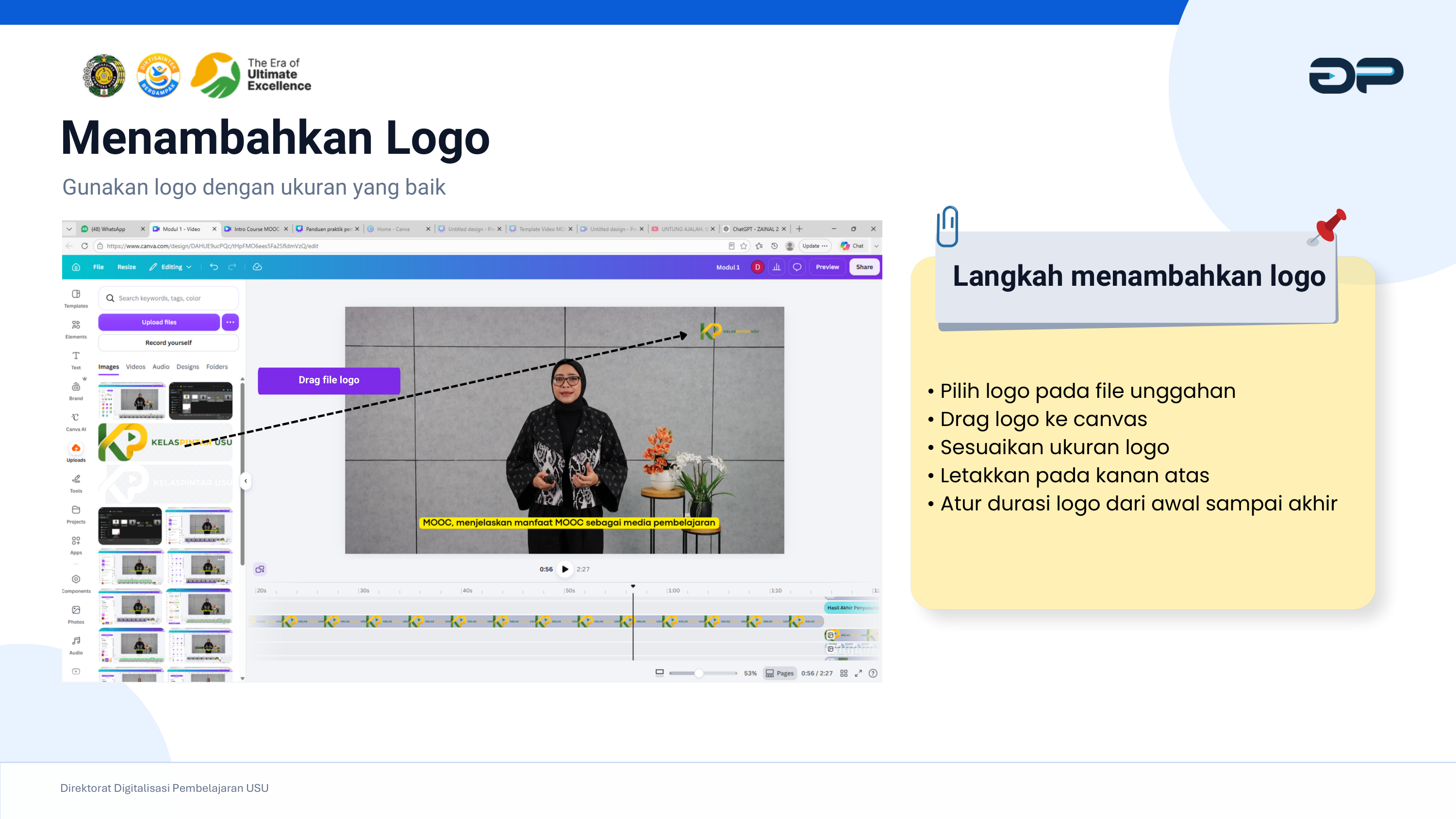Image resolution: width=1456 pixels, height=819 pixels.
Task: Redo the last action
Action: pos(232,267)
